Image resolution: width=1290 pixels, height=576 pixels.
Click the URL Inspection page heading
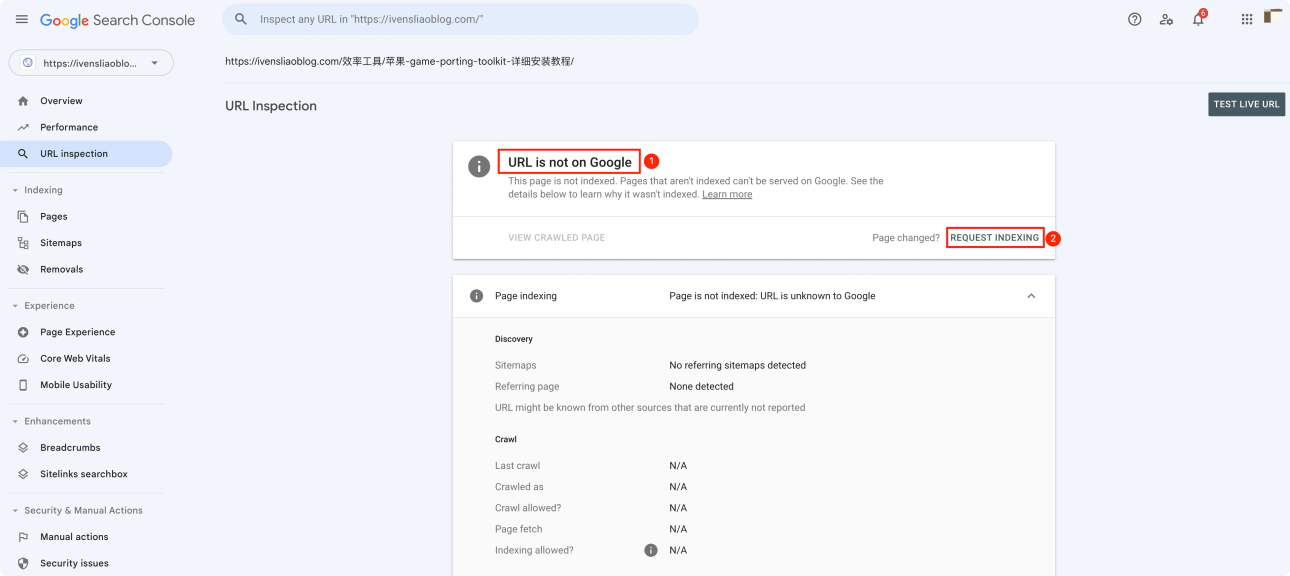click(x=271, y=106)
